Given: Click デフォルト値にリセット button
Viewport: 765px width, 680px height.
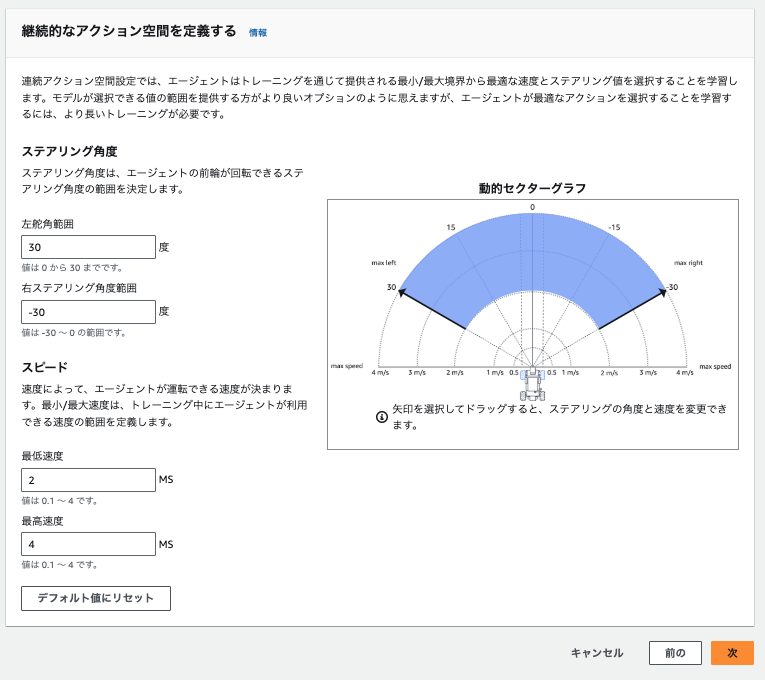Looking at the screenshot, I should [96, 598].
